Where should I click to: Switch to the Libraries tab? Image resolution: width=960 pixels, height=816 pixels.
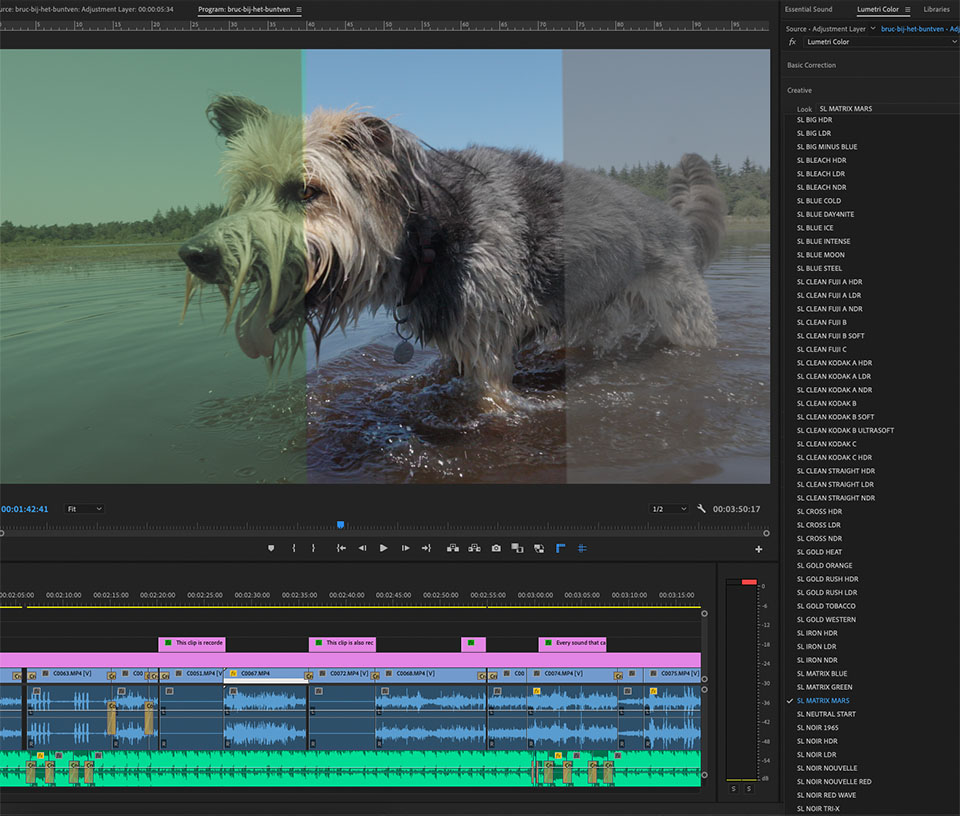(x=936, y=9)
